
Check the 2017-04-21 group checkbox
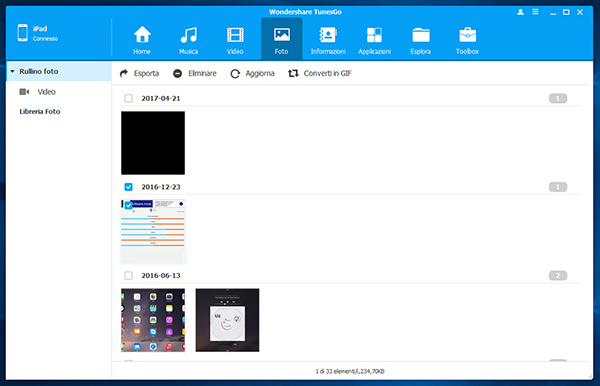pos(129,98)
